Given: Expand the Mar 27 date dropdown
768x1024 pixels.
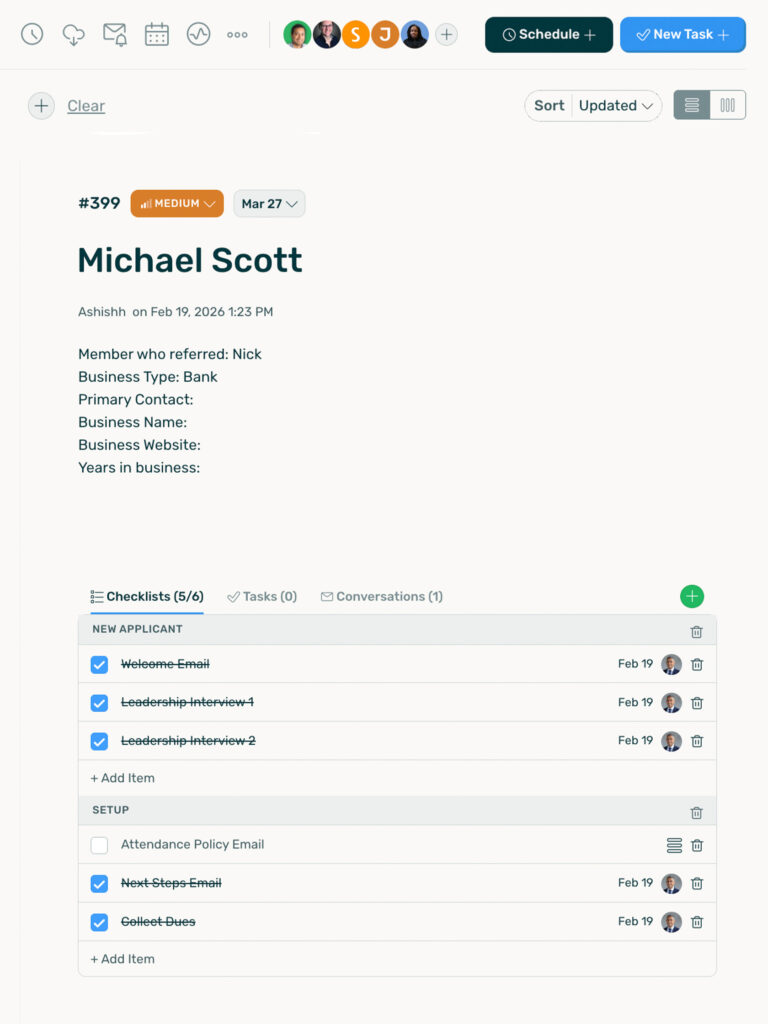Looking at the screenshot, I should click(269, 204).
